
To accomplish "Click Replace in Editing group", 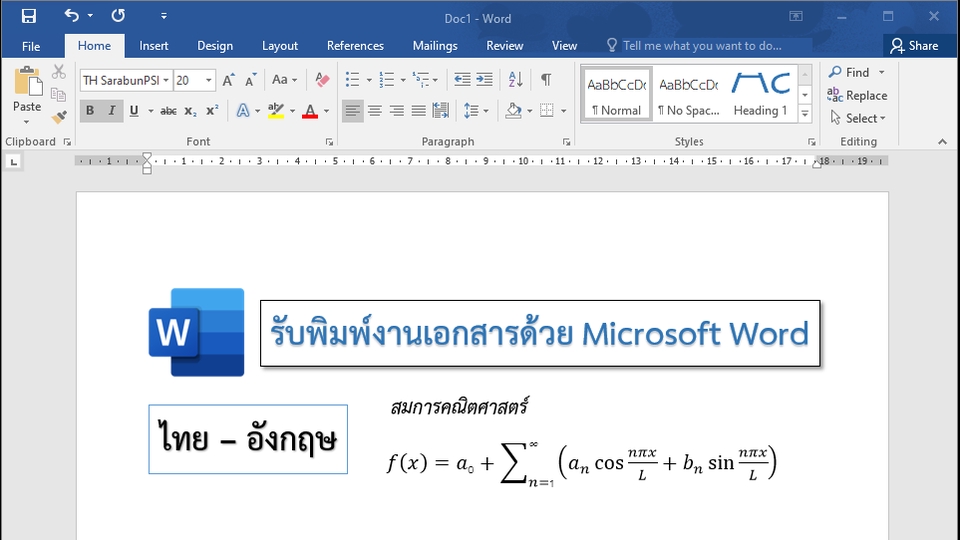I will point(857,96).
